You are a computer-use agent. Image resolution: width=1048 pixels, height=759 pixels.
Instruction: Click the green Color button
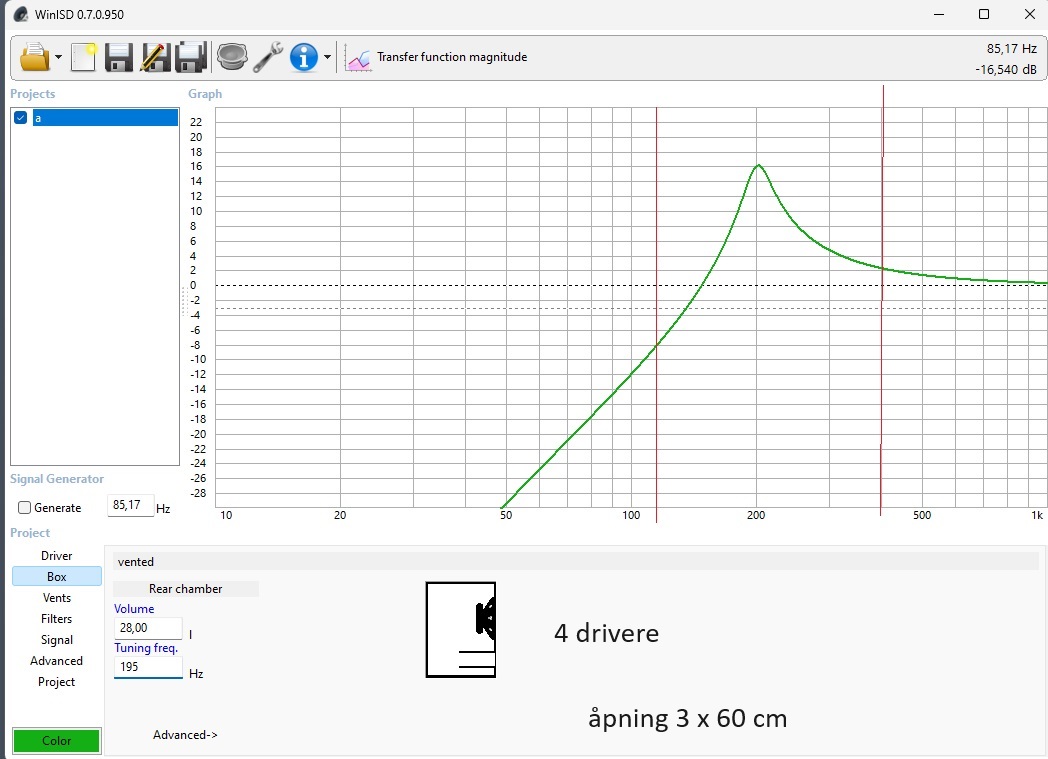point(56,741)
